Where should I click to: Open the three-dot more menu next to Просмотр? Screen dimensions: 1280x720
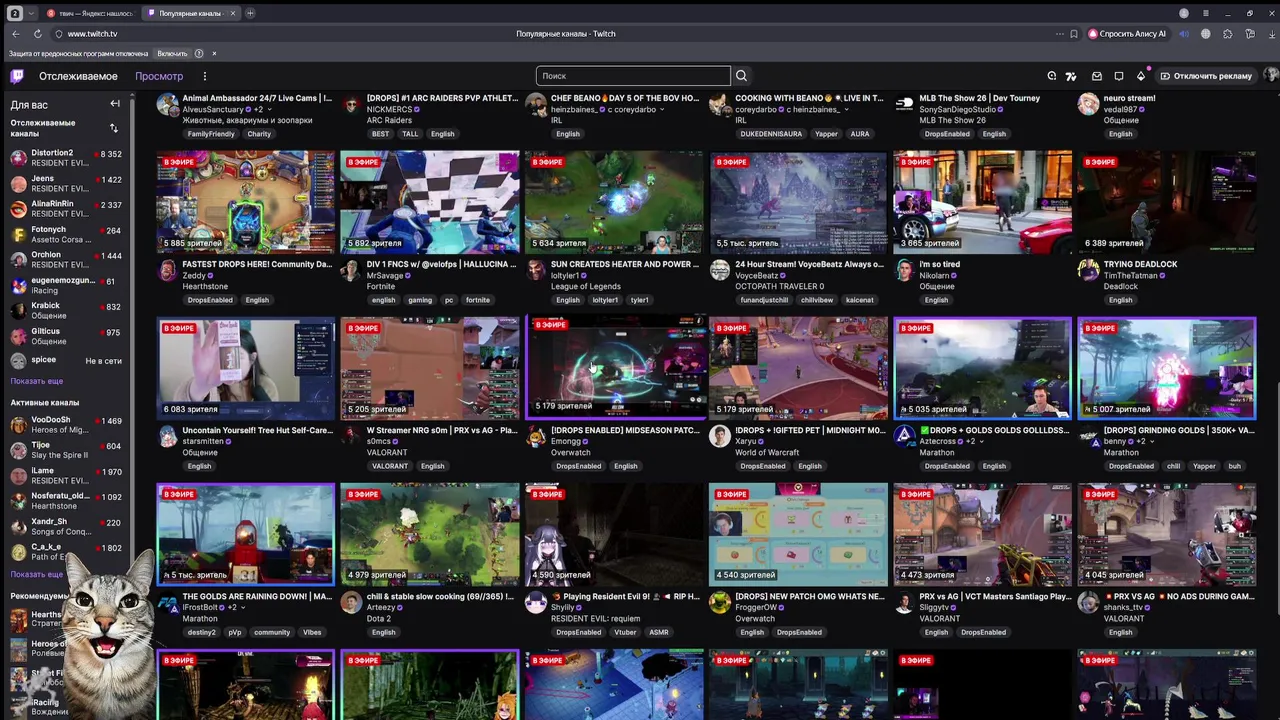204,76
